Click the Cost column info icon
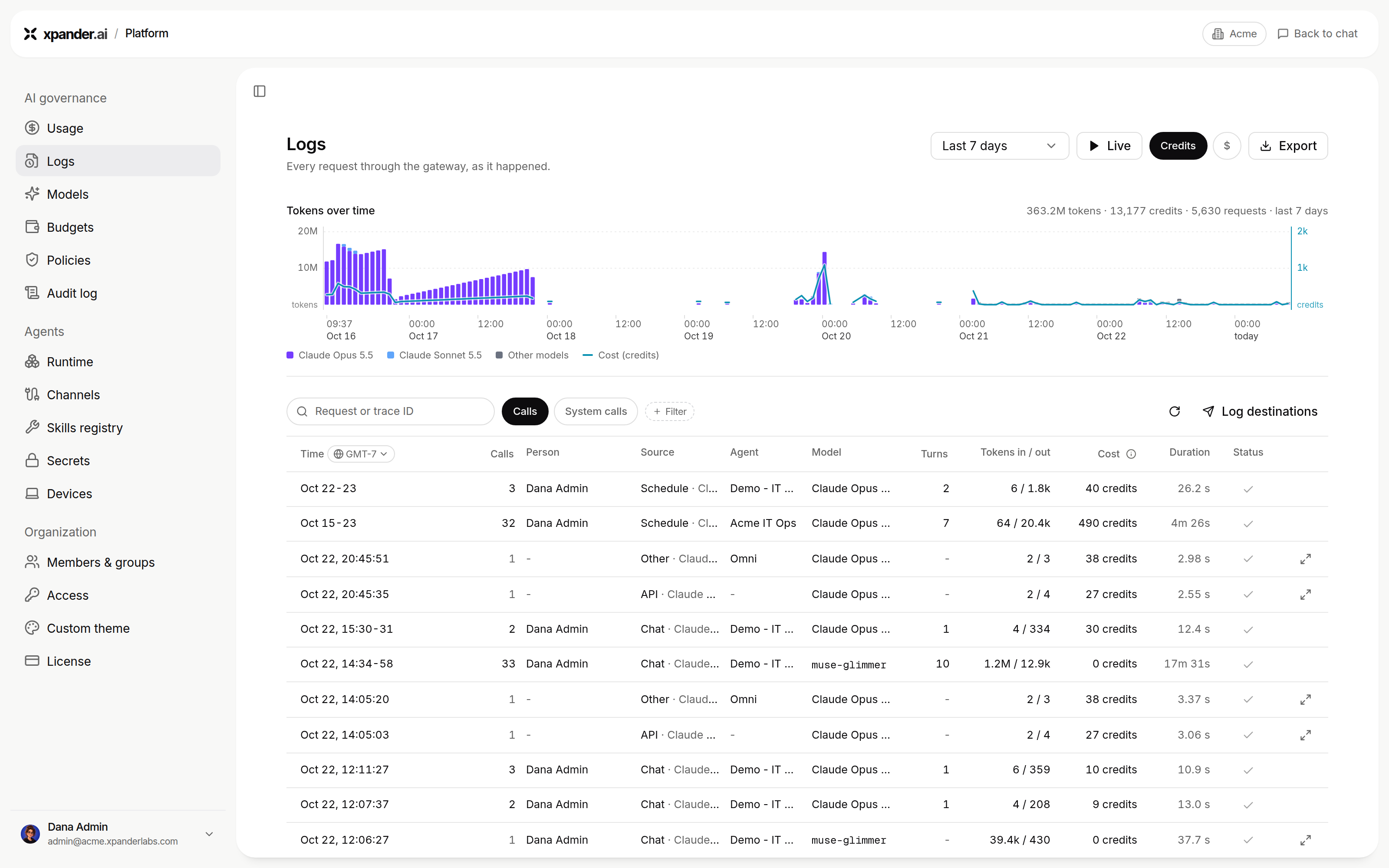The image size is (1389, 868). click(x=1131, y=454)
